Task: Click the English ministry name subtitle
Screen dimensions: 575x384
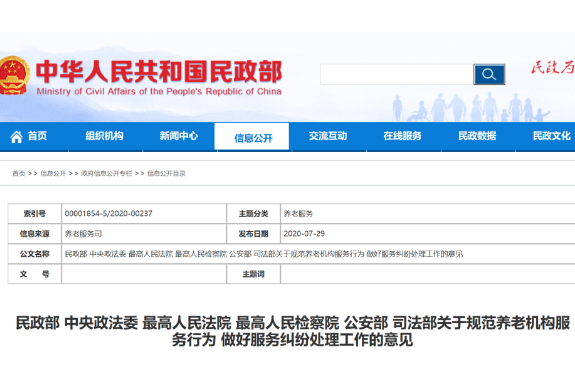Action: [159, 91]
